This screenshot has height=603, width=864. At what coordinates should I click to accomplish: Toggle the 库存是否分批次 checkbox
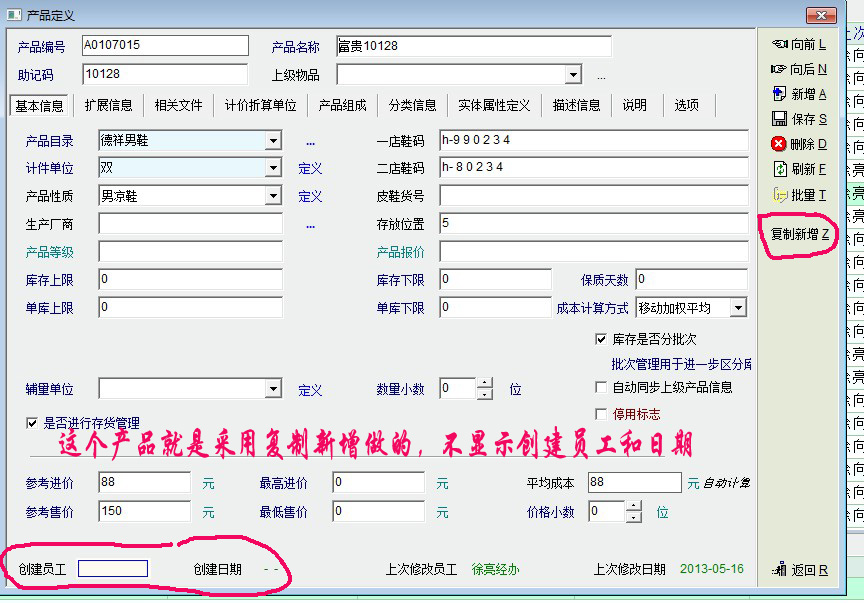[x=601, y=339]
